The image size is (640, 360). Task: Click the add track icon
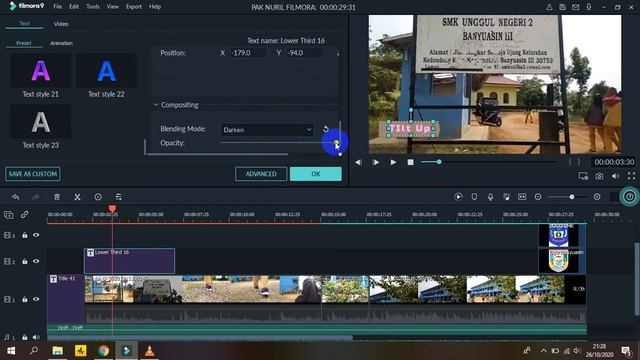coord(9,215)
